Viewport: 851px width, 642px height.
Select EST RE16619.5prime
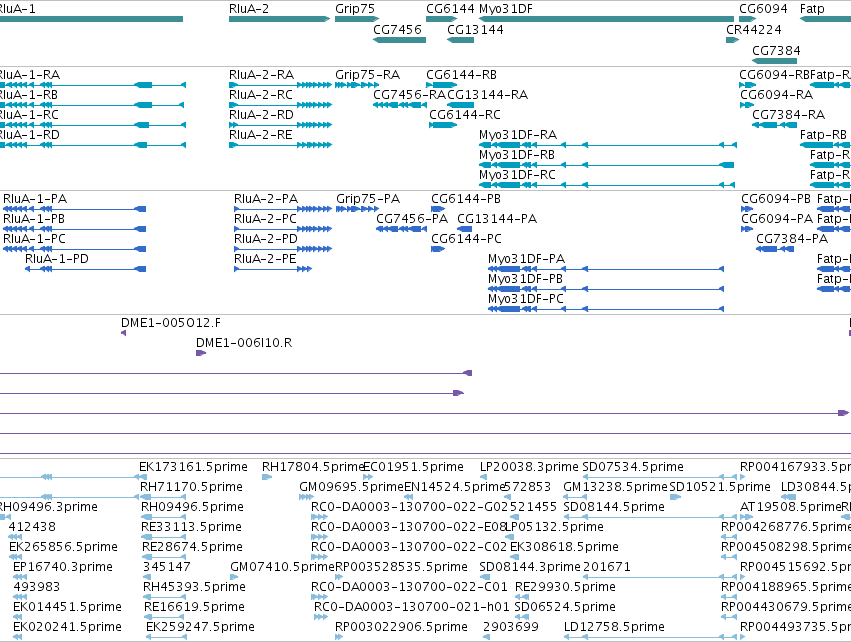point(194,607)
